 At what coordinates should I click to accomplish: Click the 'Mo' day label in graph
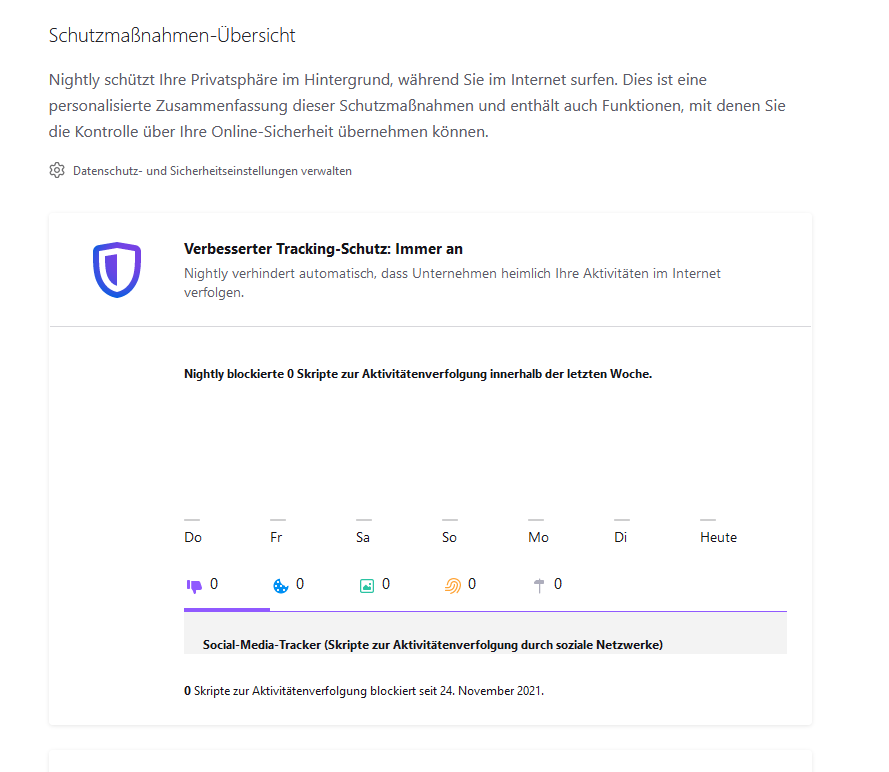(x=538, y=537)
